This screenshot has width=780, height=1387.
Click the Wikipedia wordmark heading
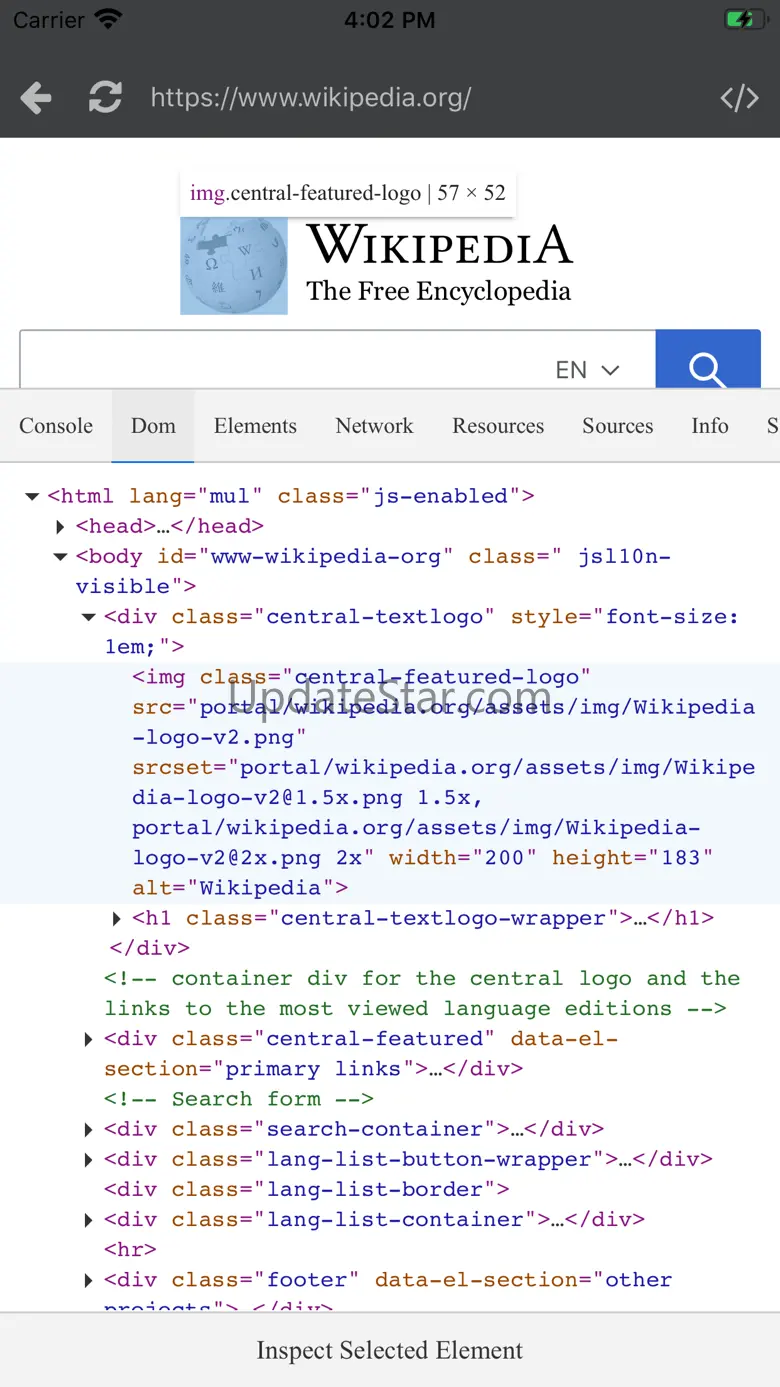click(x=440, y=245)
